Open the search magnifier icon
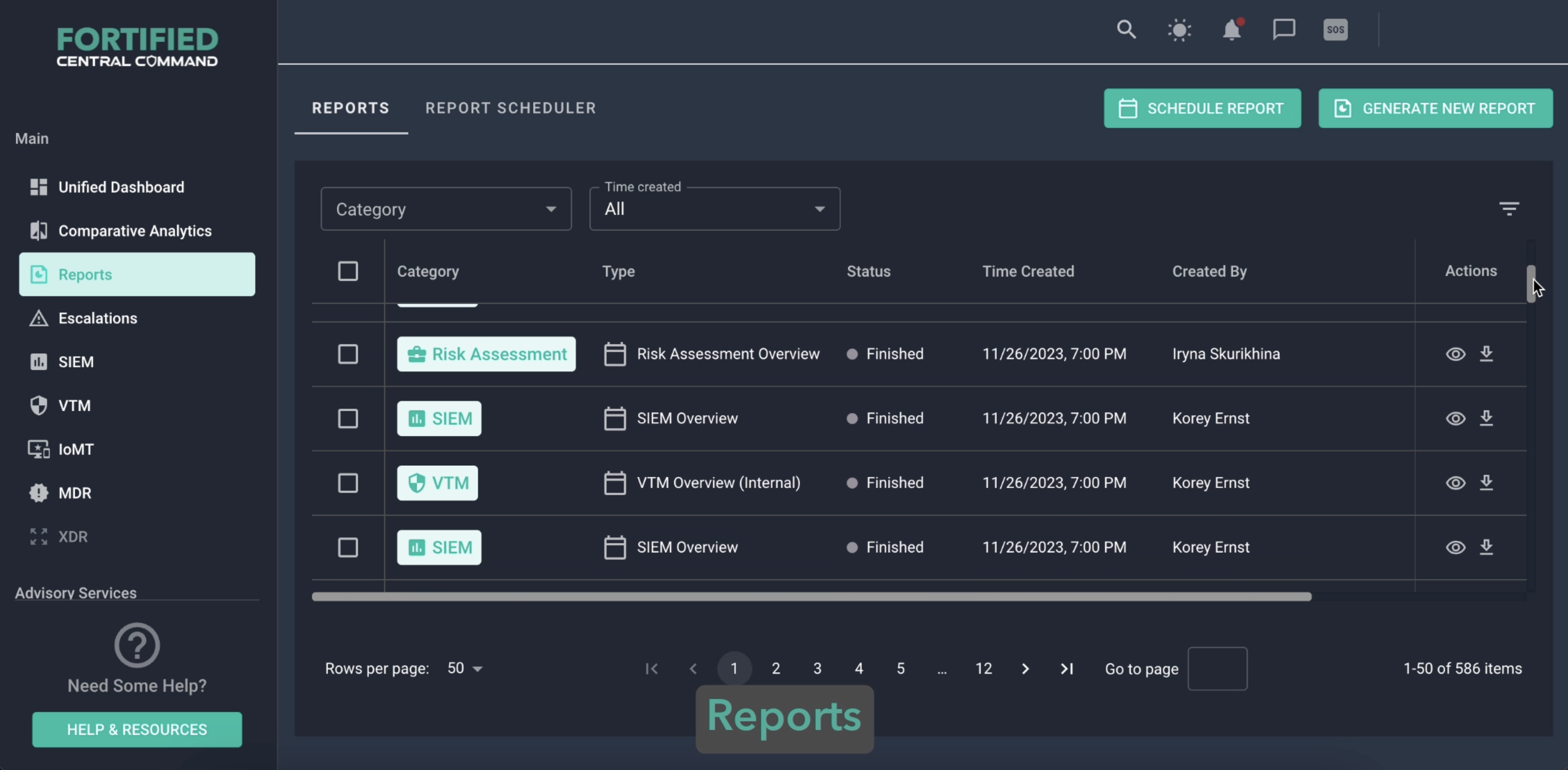 pyautogui.click(x=1126, y=29)
